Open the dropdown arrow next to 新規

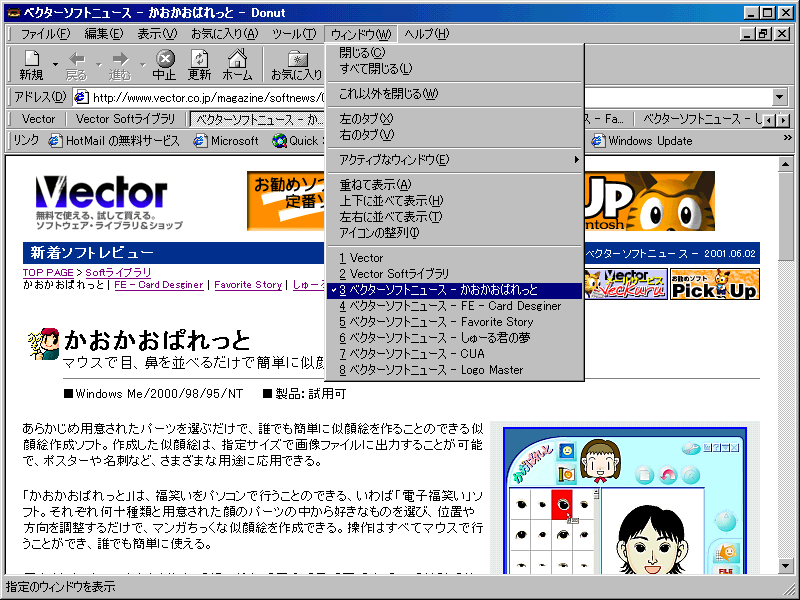pyautogui.click(x=55, y=65)
